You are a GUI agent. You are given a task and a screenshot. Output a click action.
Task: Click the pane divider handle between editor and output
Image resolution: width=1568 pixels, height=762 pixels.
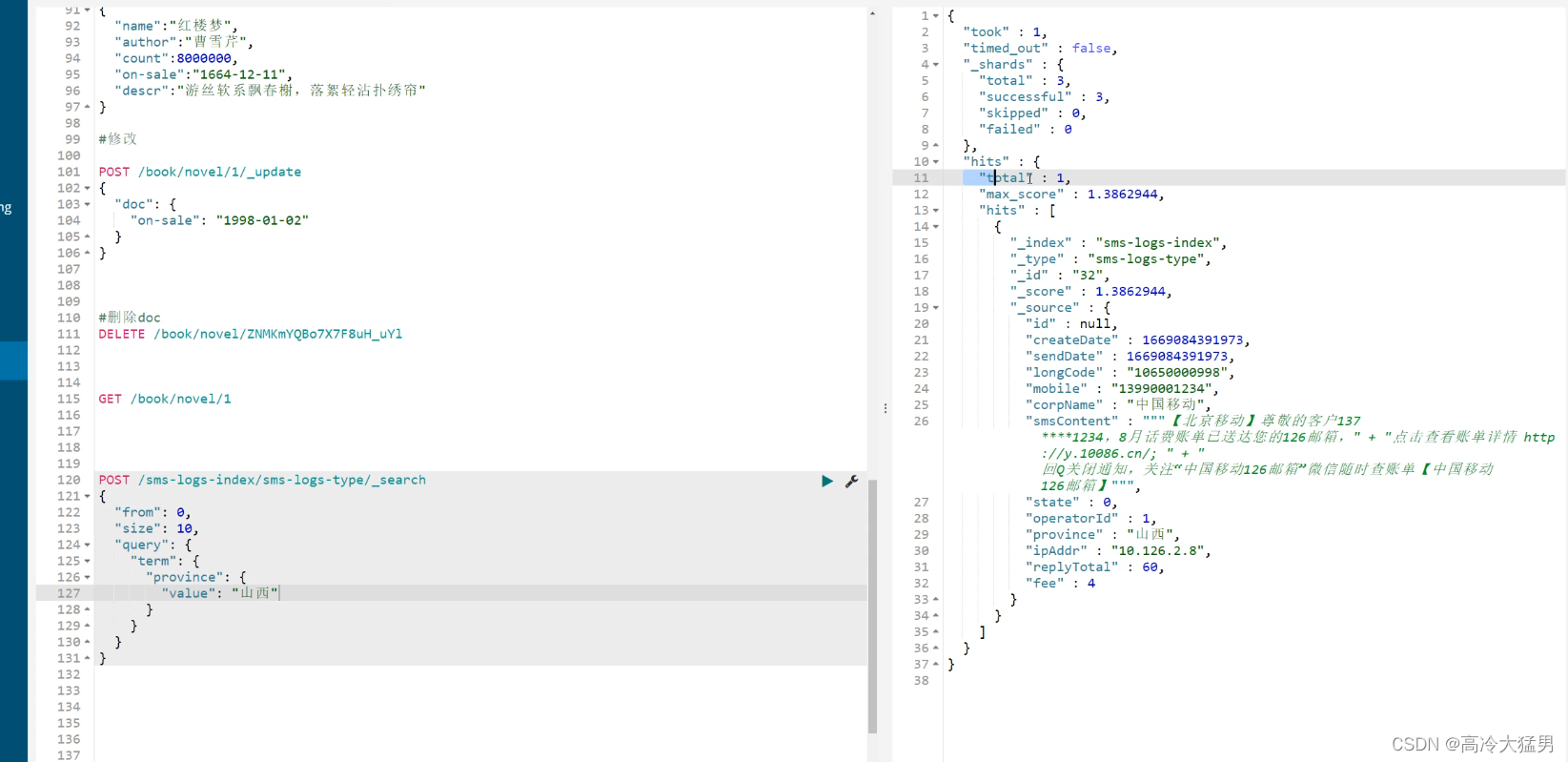[886, 408]
